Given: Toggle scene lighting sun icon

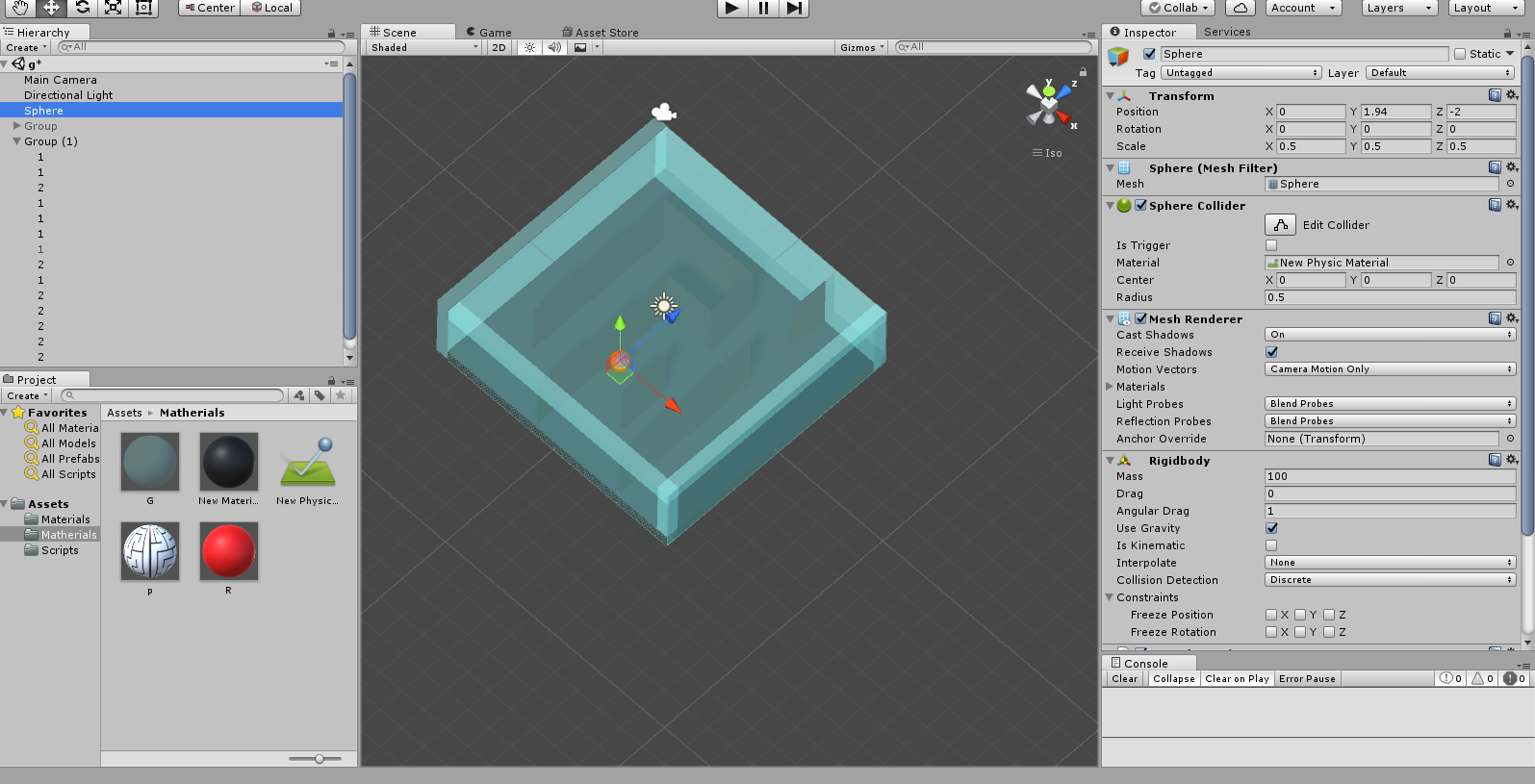Looking at the screenshot, I should coord(529,47).
